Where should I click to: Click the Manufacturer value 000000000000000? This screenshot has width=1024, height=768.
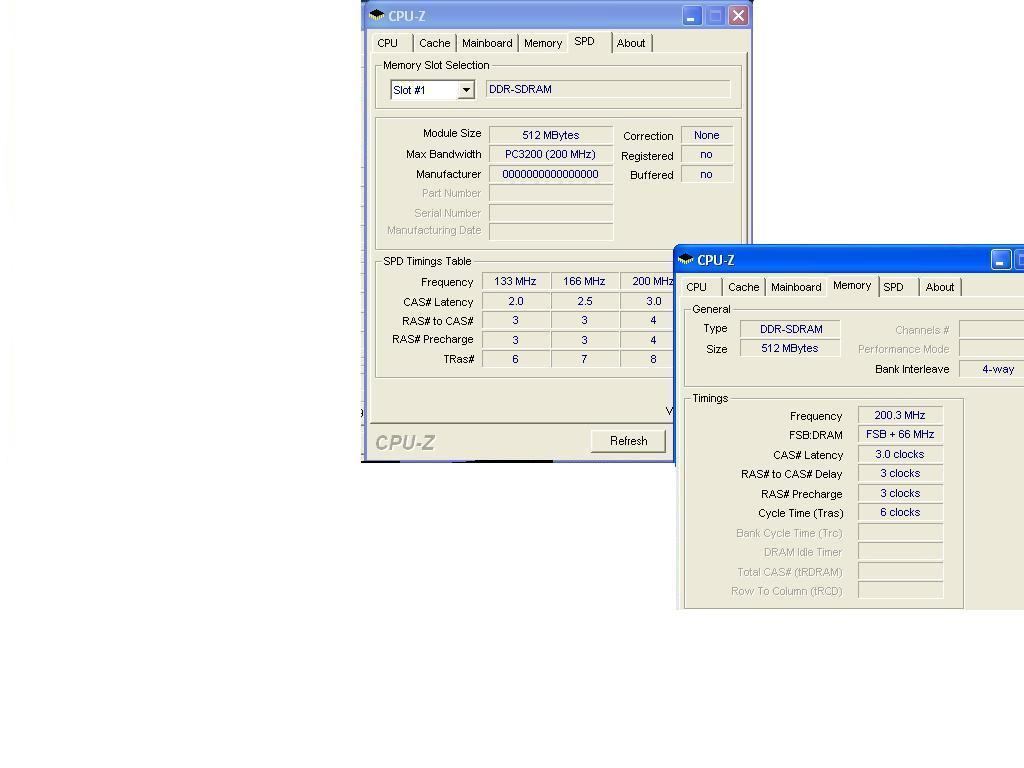[551, 174]
